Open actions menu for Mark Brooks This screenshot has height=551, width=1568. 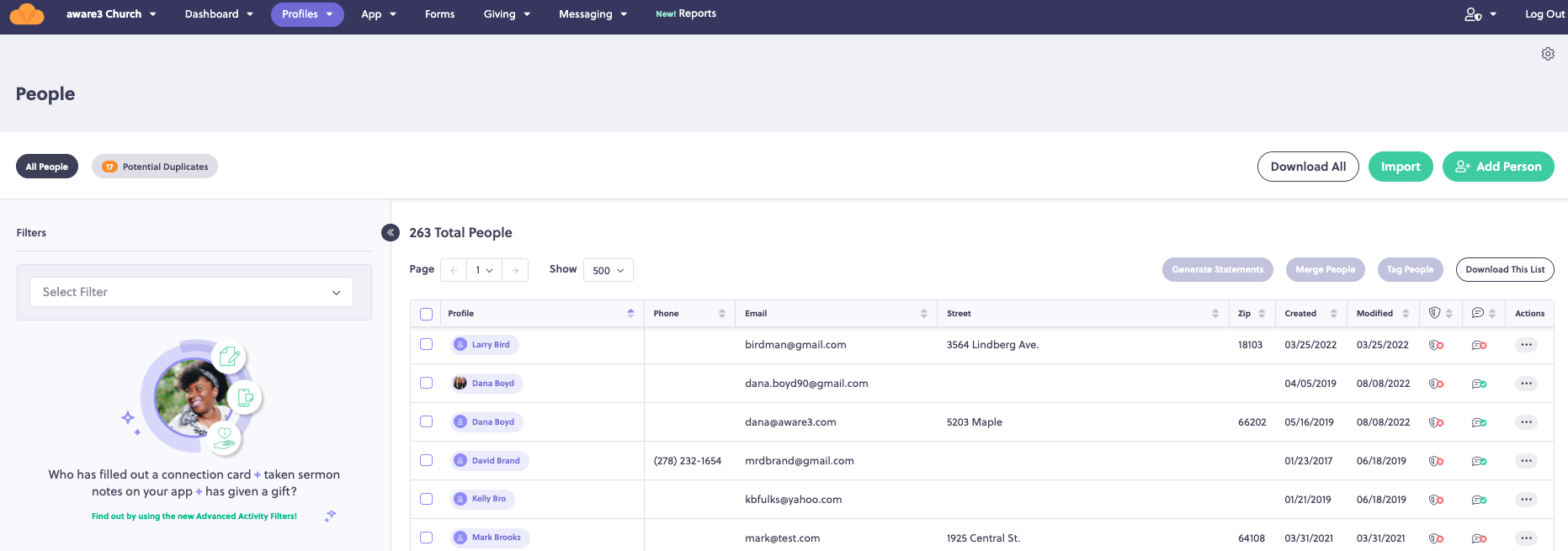pyautogui.click(x=1527, y=538)
